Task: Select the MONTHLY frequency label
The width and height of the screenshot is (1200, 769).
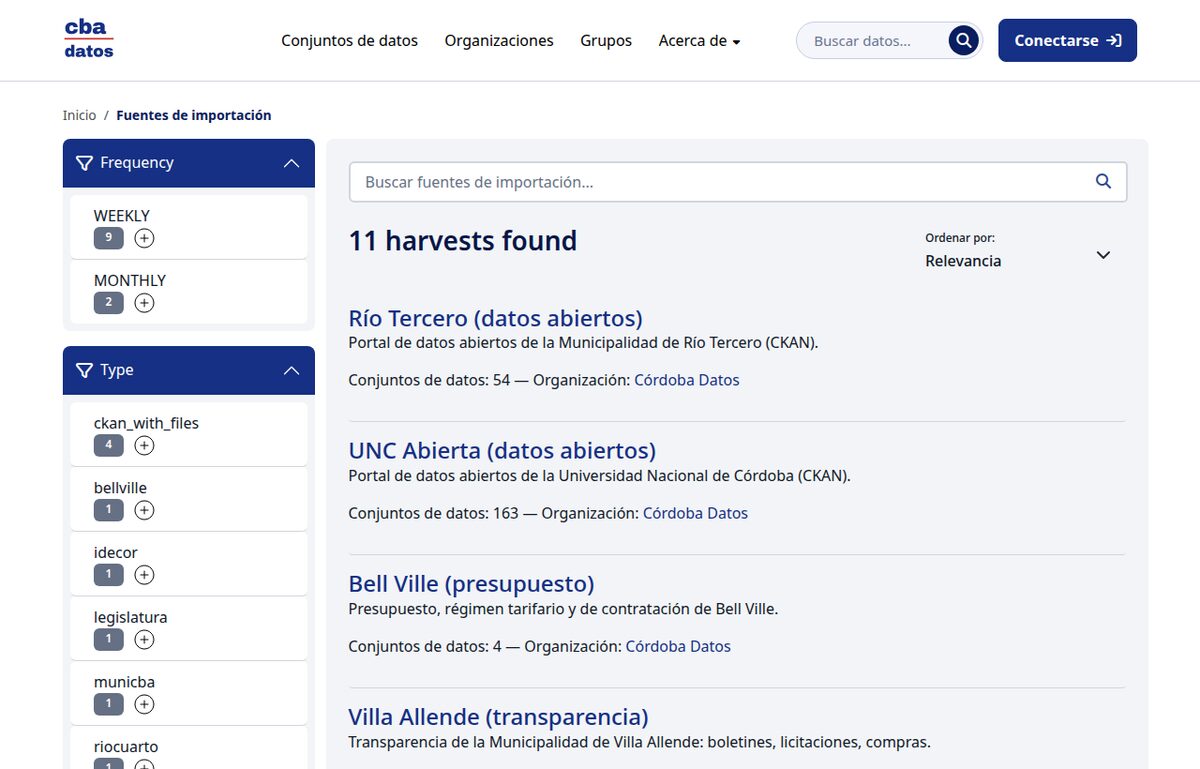Action: pos(130,281)
